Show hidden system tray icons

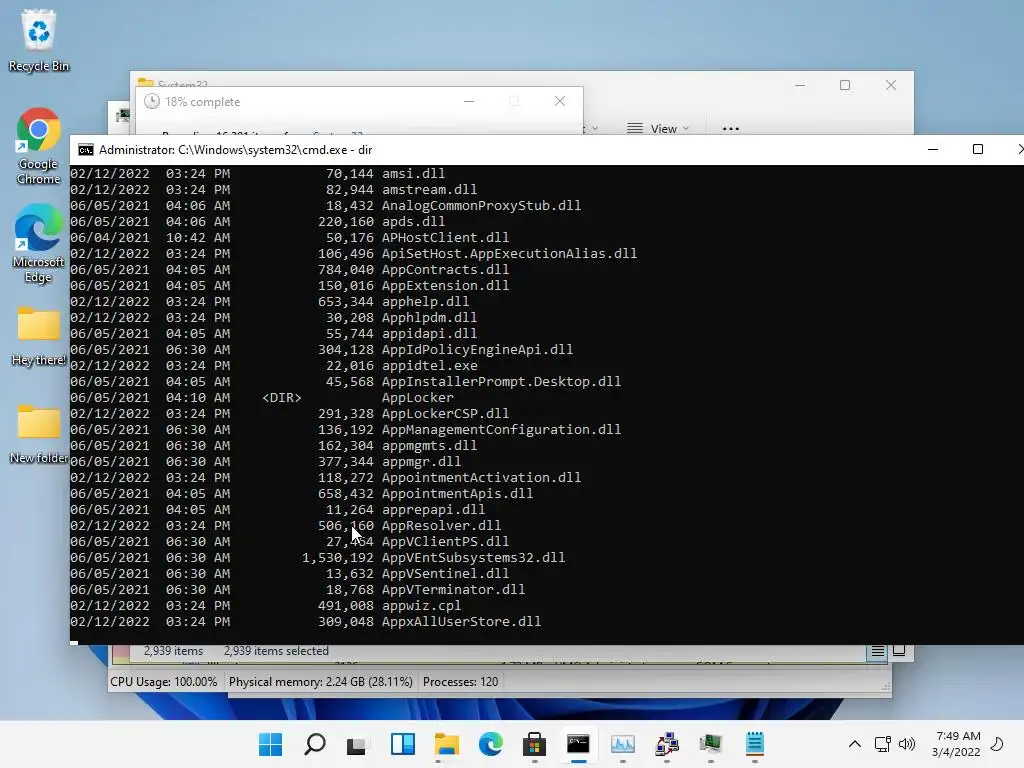point(854,744)
